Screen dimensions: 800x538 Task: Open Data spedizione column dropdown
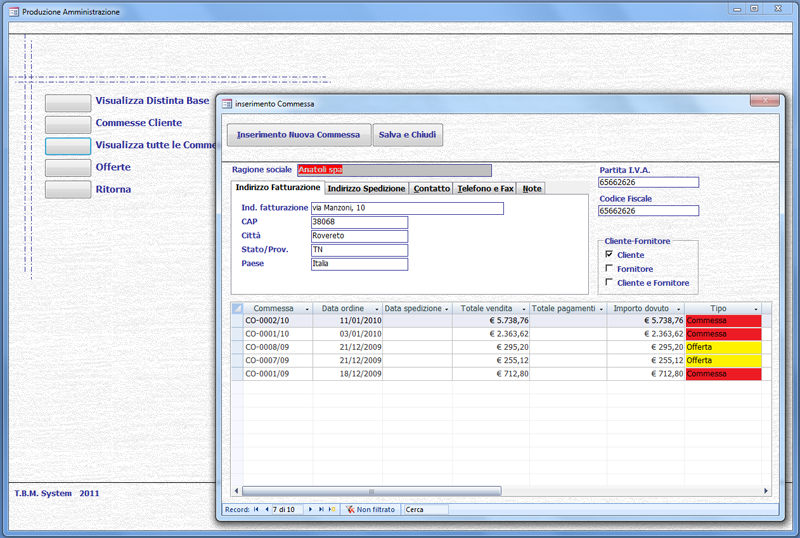446,309
